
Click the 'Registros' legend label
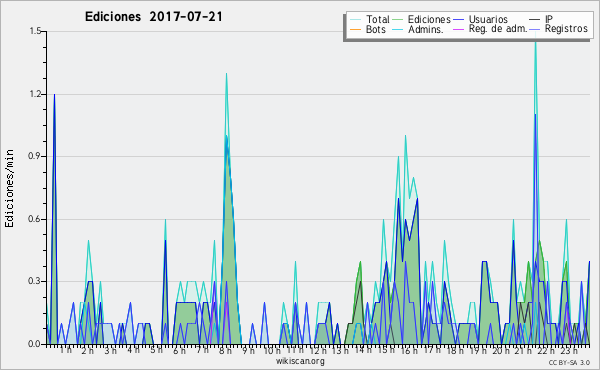click(566, 29)
